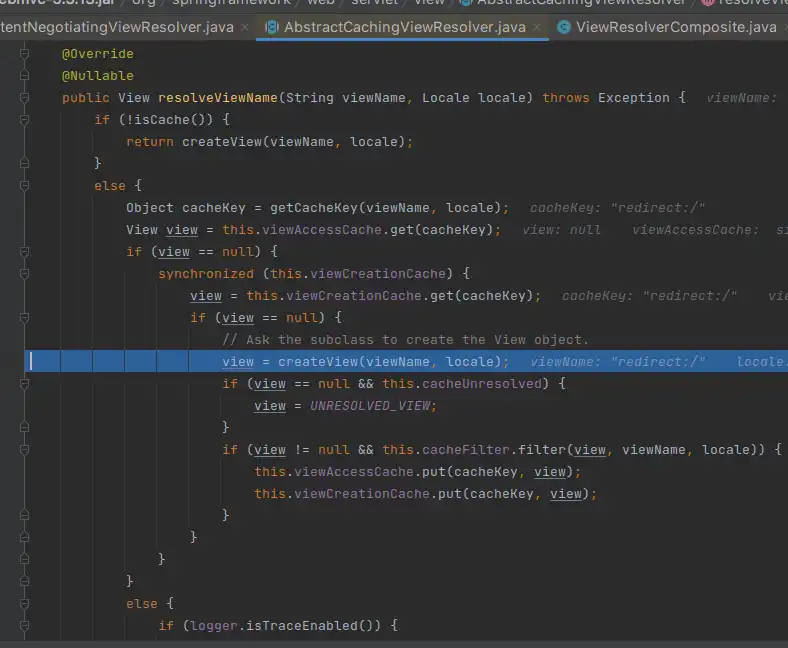Viewport: 788px width, 648px height.
Task: Fold the logger.isTraceEnabled if block
Action: [x=24, y=625]
